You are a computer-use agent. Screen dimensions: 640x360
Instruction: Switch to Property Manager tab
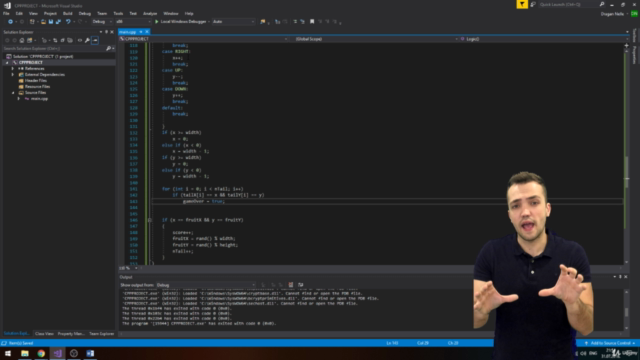pyautogui.click(x=71, y=333)
